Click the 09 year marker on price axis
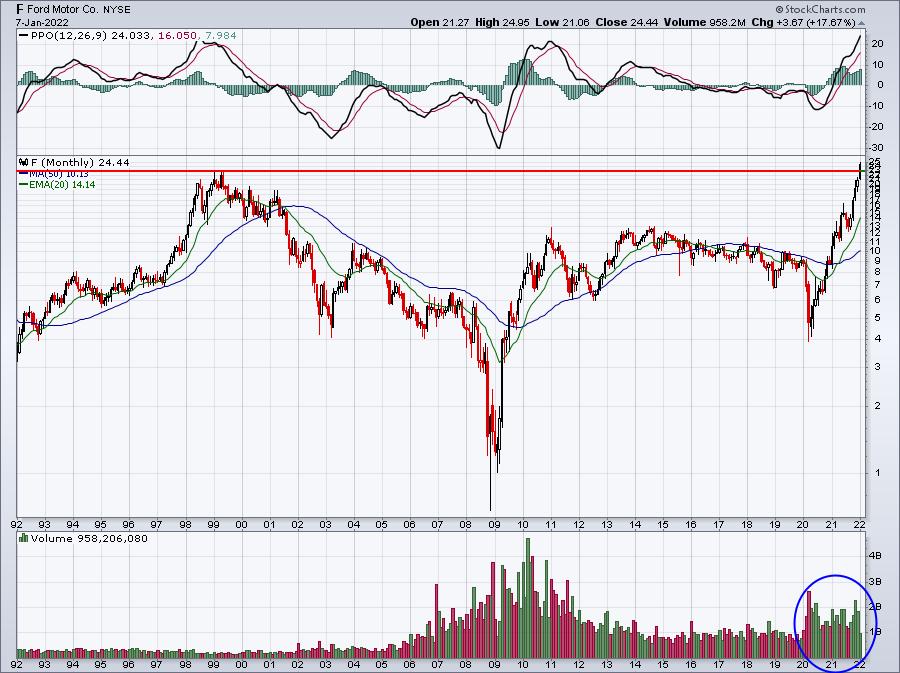Screen dimensions: 900x673 pyautogui.click(x=494, y=524)
